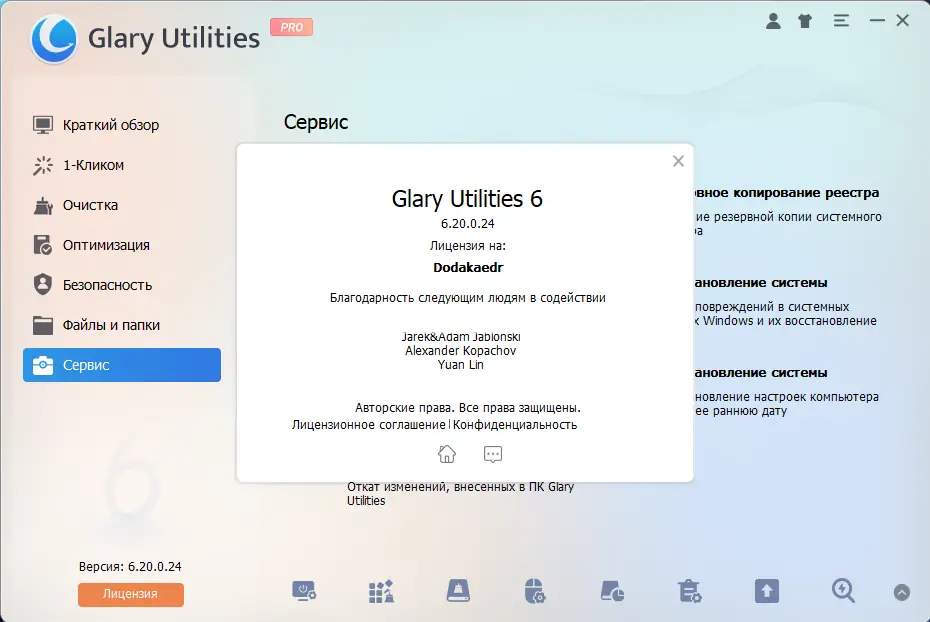The height and width of the screenshot is (622, 930).
Task: Expand the bottom toolbar chevron
Action: point(902,592)
